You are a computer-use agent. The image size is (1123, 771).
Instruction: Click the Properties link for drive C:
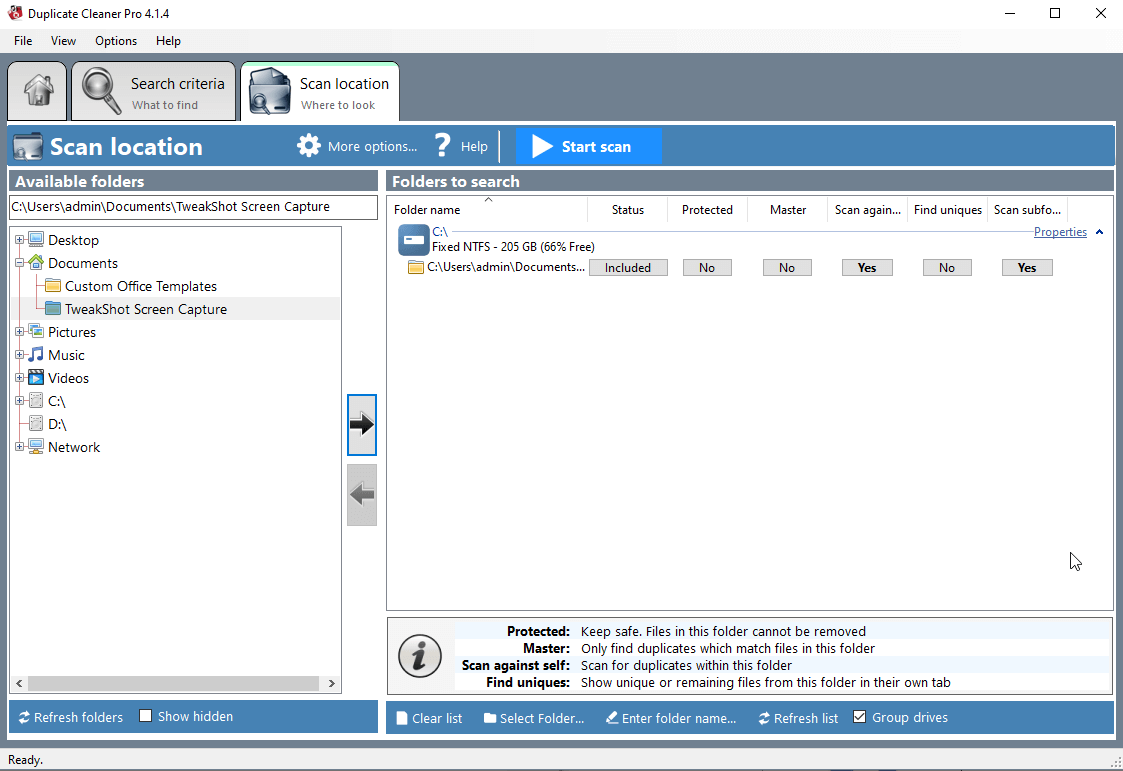click(x=1060, y=231)
